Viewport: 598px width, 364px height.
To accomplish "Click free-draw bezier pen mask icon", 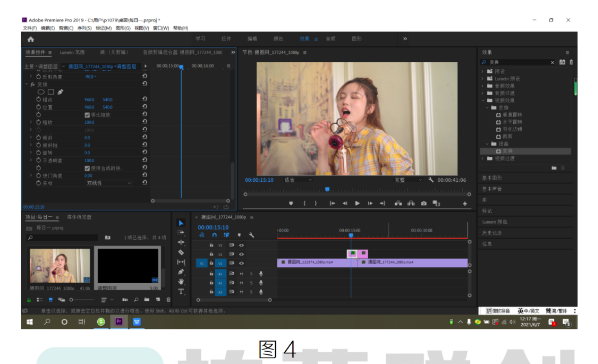I will point(60,92).
